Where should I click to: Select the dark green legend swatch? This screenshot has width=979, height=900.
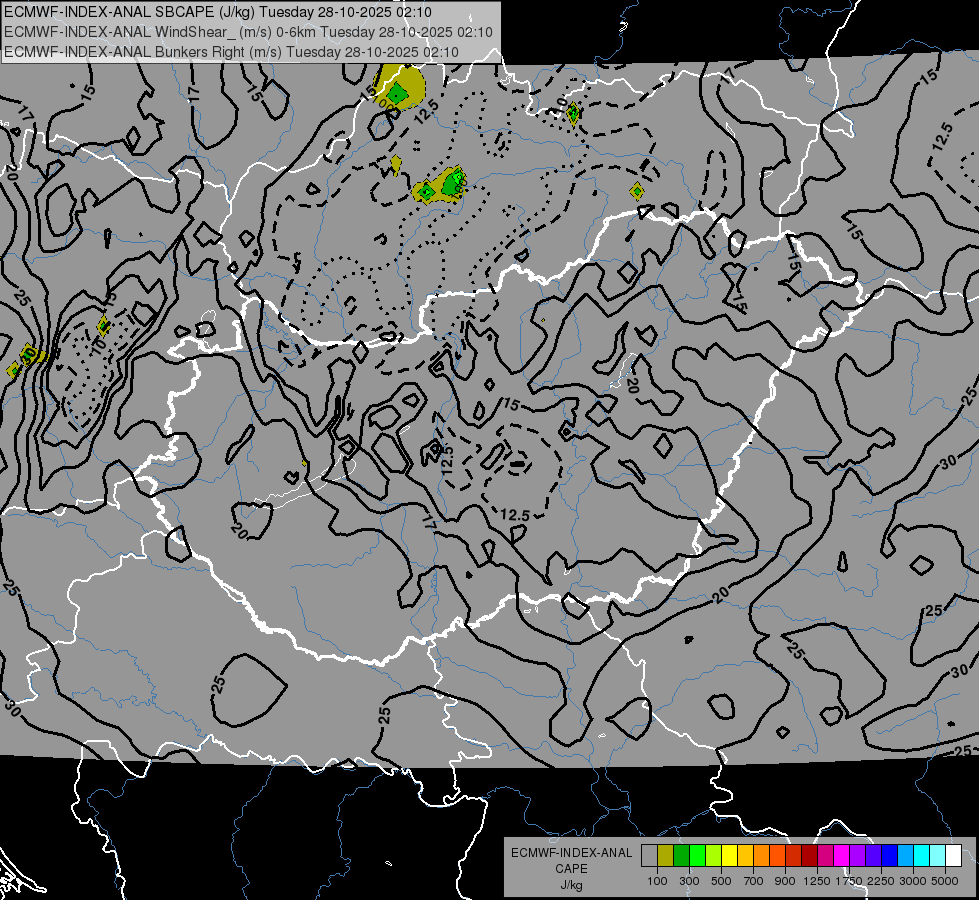point(681,856)
